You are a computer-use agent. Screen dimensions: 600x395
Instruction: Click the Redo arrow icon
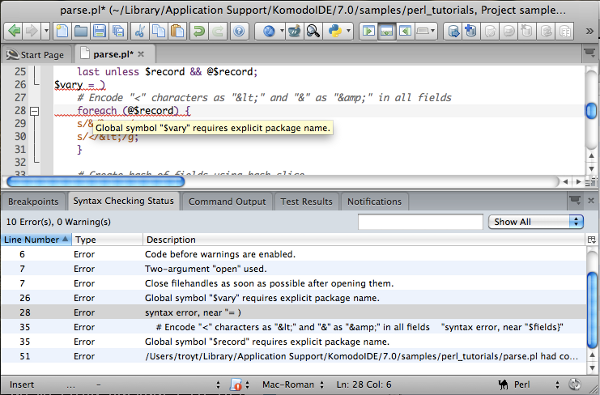pos(218,31)
